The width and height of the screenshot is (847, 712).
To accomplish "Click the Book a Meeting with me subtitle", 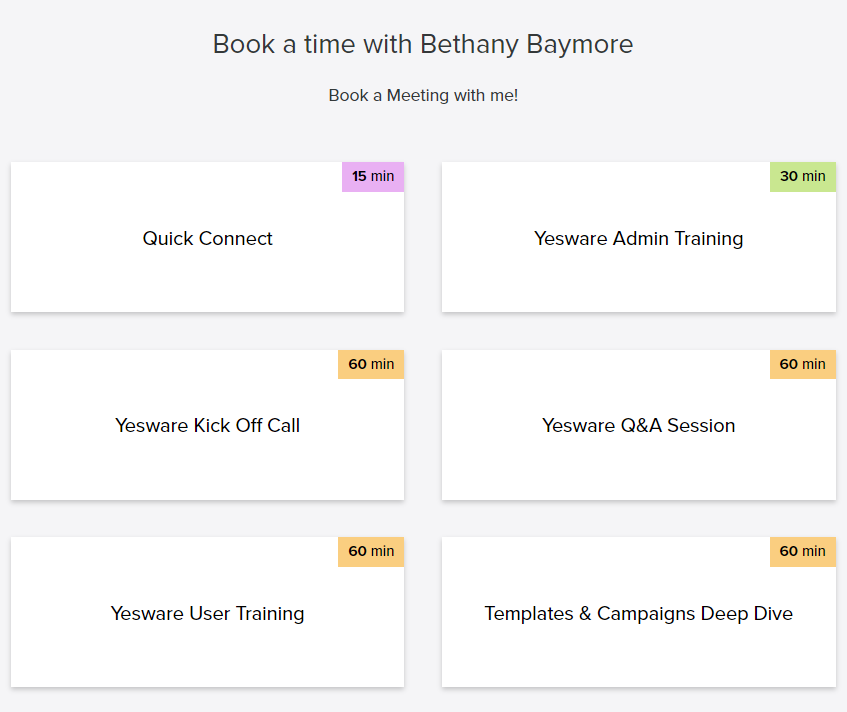I will [x=423, y=96].
